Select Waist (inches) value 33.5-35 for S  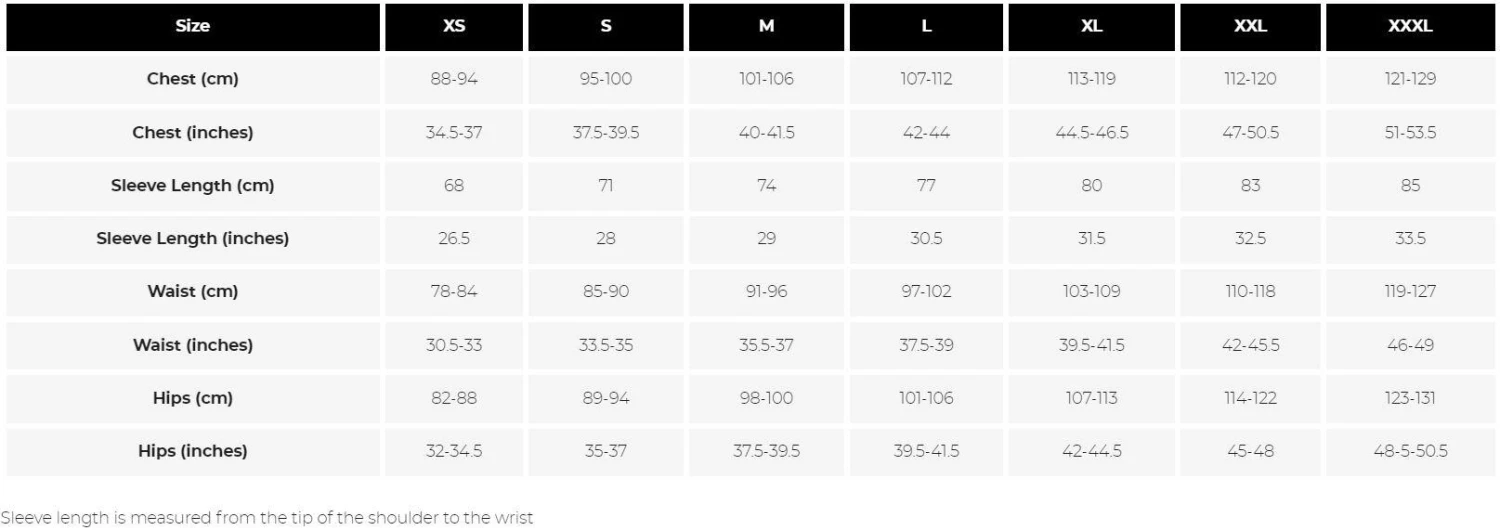[606, 345]
